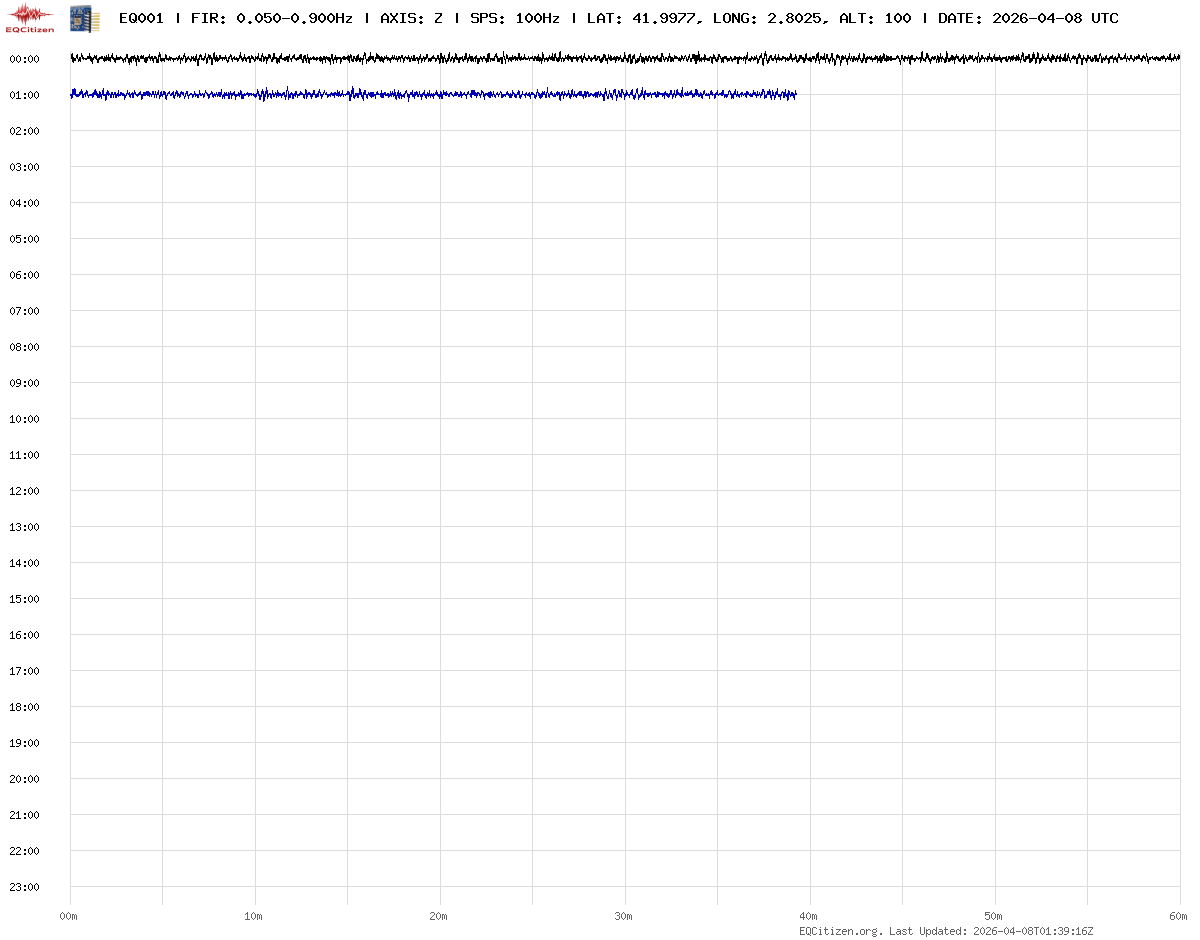The image size is (1200, 940).
Task: Click the red EQCitizen waveform logo
Action: [x=30, y=17]
